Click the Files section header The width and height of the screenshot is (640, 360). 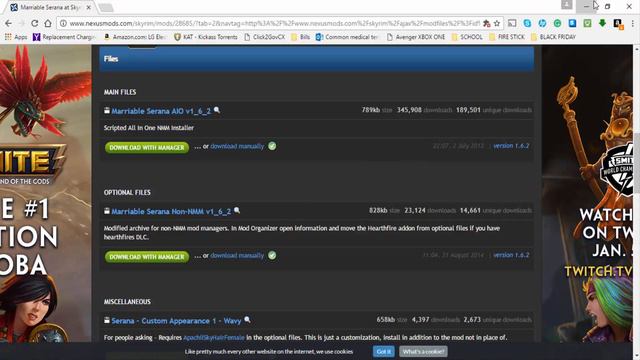click(317, 59)
